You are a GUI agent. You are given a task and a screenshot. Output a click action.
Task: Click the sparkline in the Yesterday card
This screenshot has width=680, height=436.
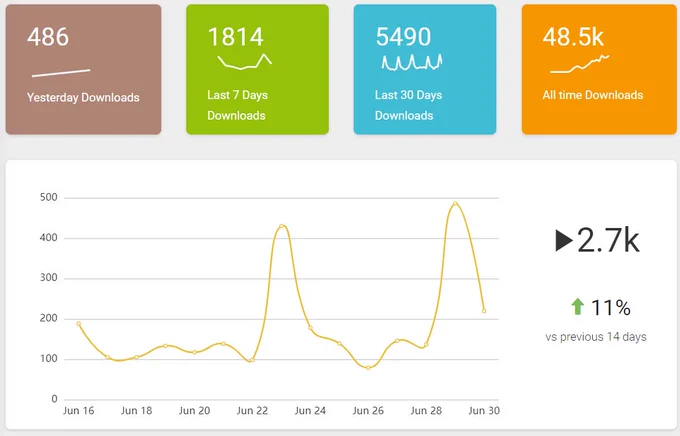tap(61, 73)
